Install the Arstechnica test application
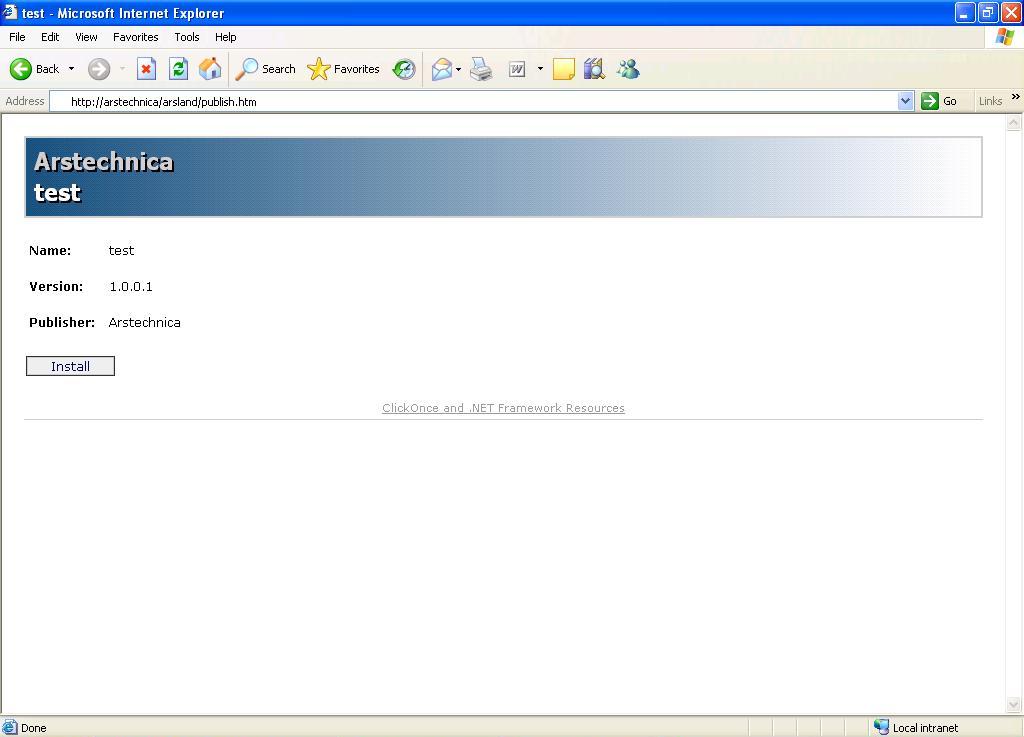1024x737 pixels. (69, 366)
